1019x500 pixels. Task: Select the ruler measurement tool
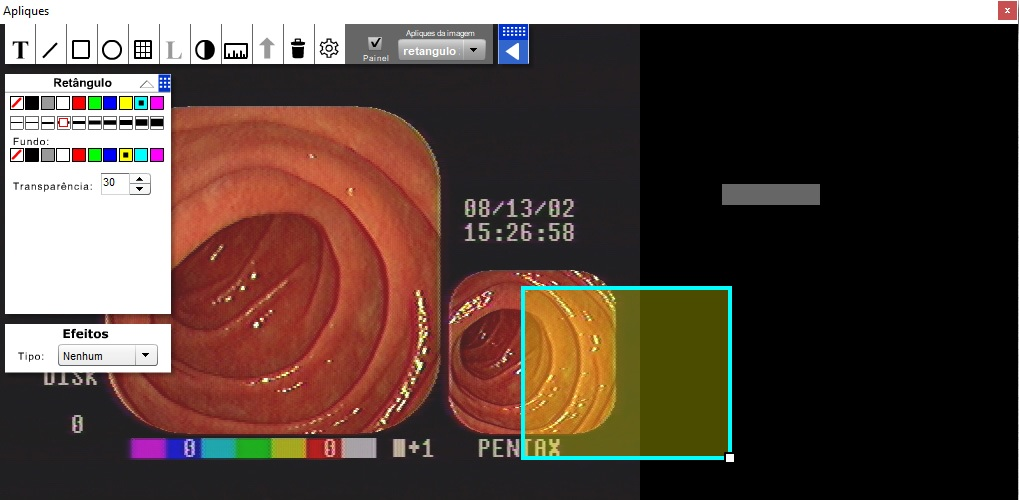236,49
